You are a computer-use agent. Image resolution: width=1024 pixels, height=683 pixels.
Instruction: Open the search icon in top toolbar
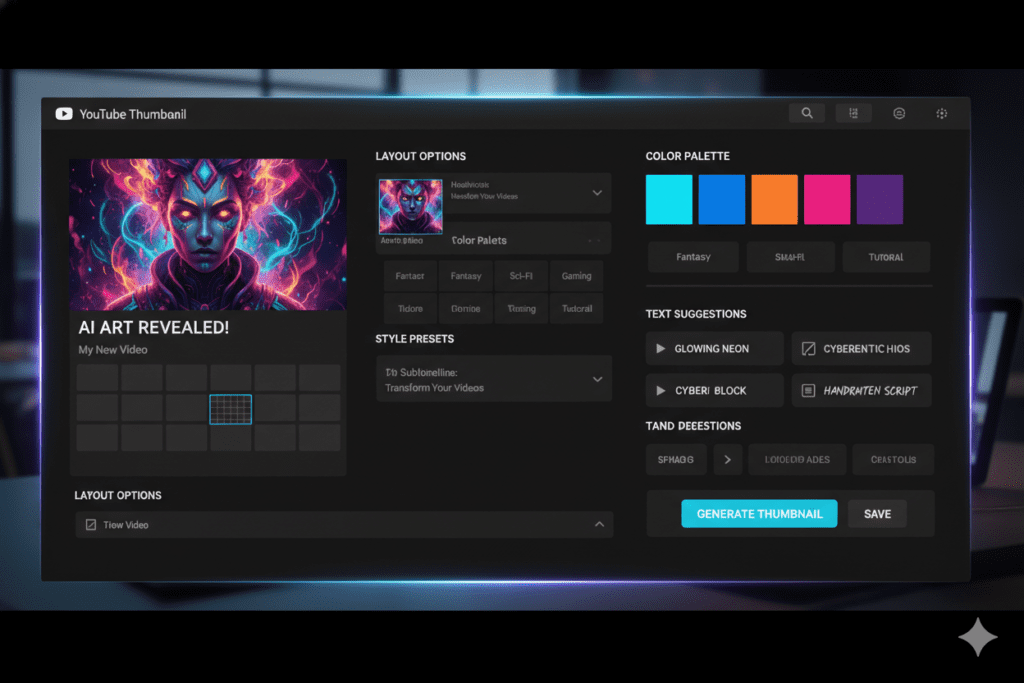click(807, 112)
